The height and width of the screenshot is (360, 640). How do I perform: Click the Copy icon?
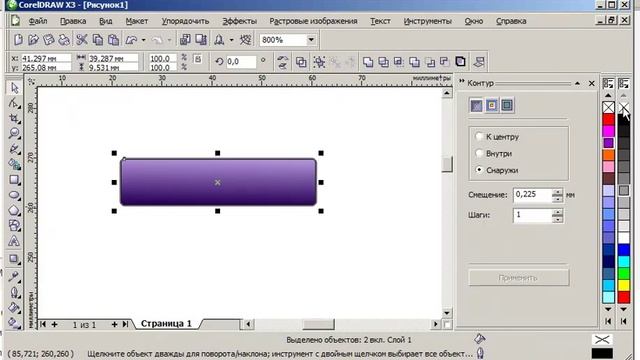[98, 40]
